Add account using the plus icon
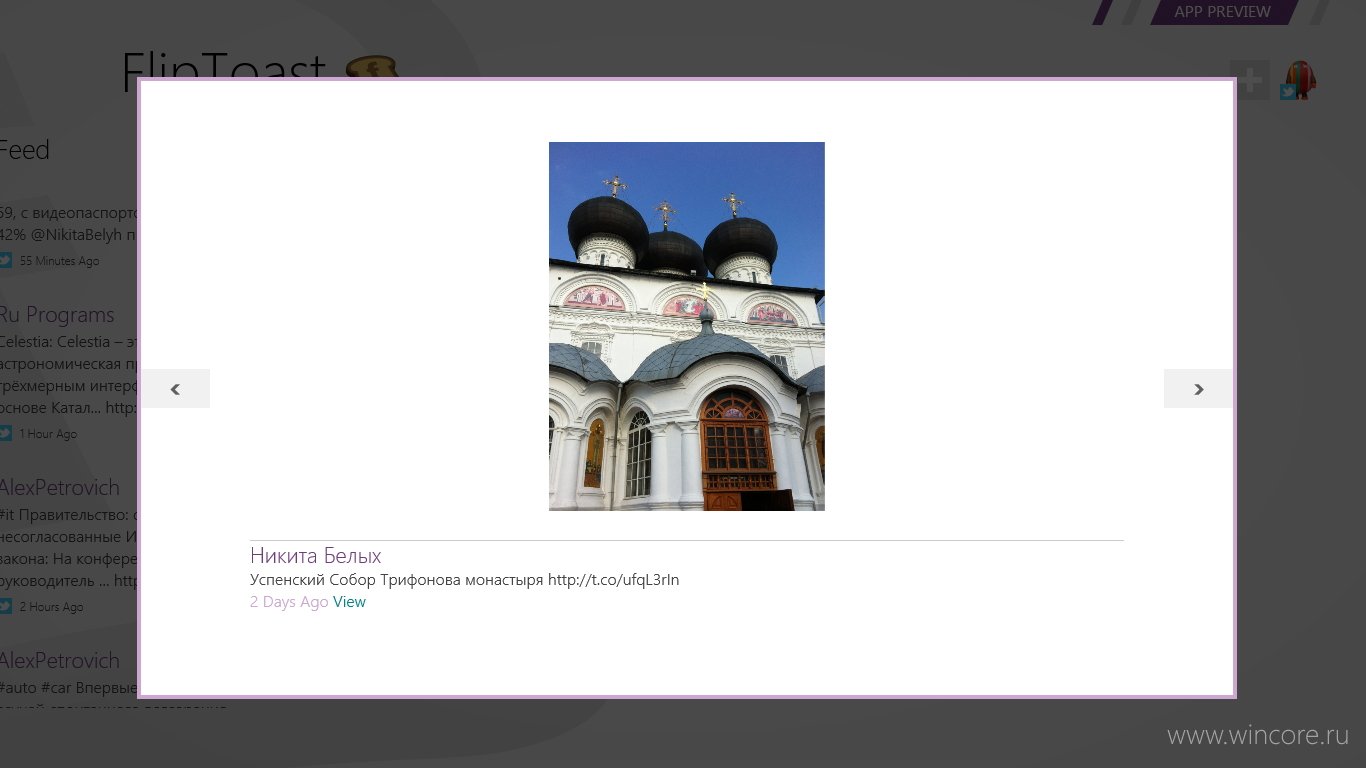 pyautogui.click(x=1250, y=80)
